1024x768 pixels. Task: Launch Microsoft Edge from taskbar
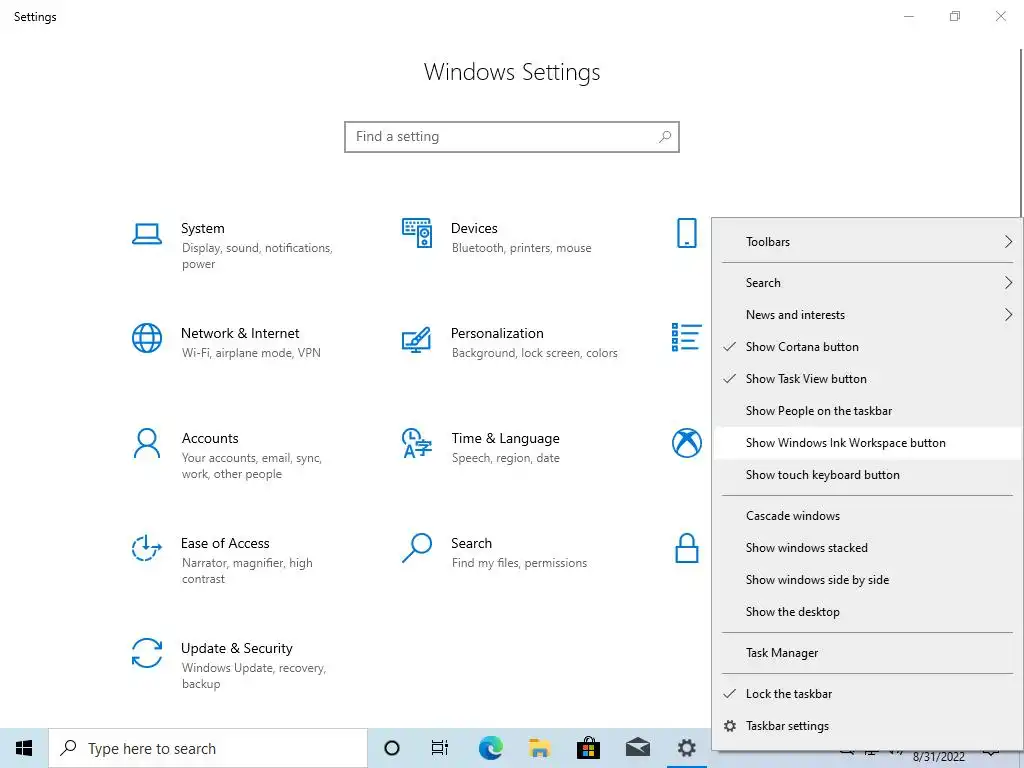pyautogui.click(x=490, y=748)
